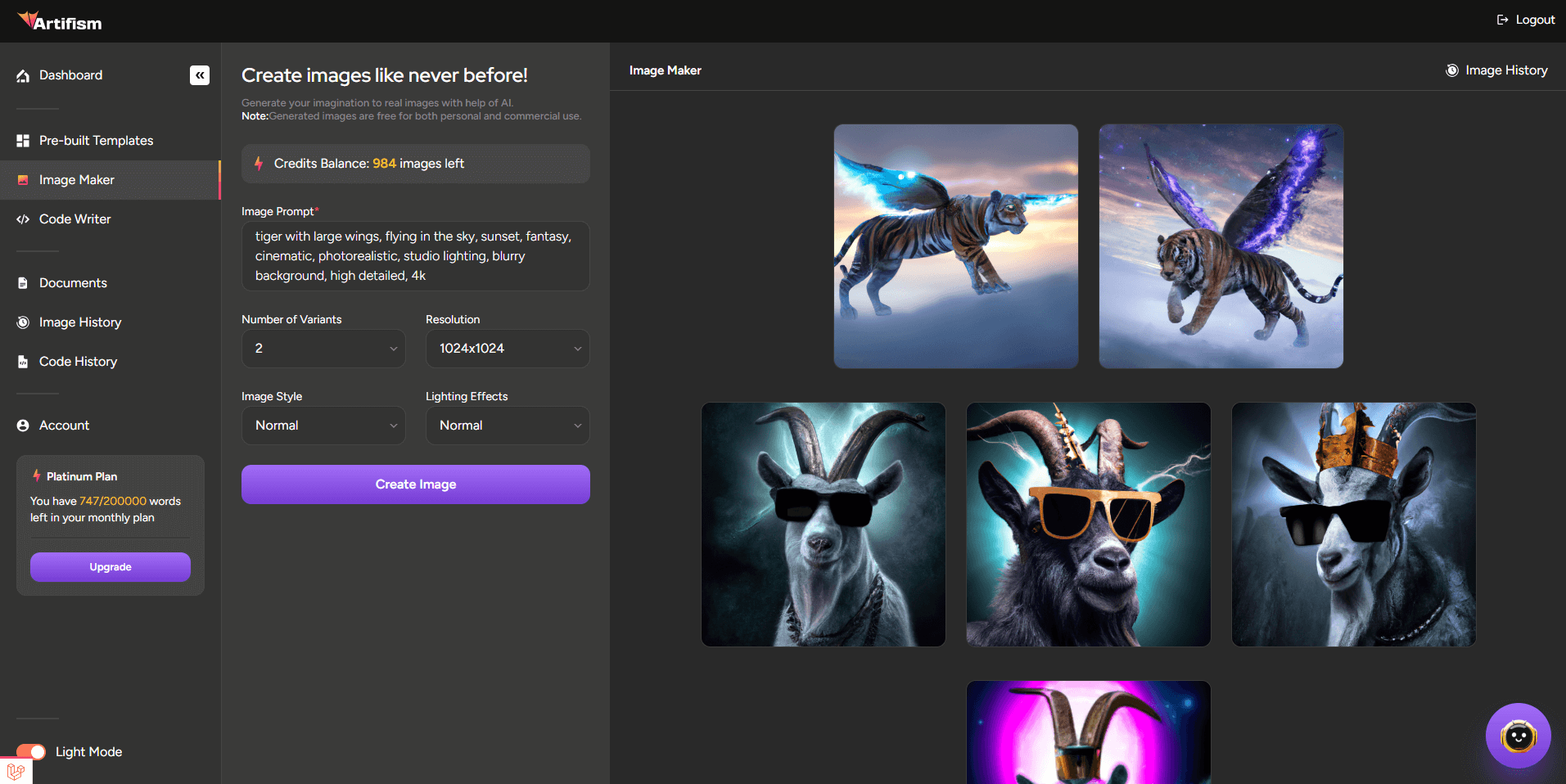
Task: Open the Number of Variants dropdown
Action: pos(323,349)
